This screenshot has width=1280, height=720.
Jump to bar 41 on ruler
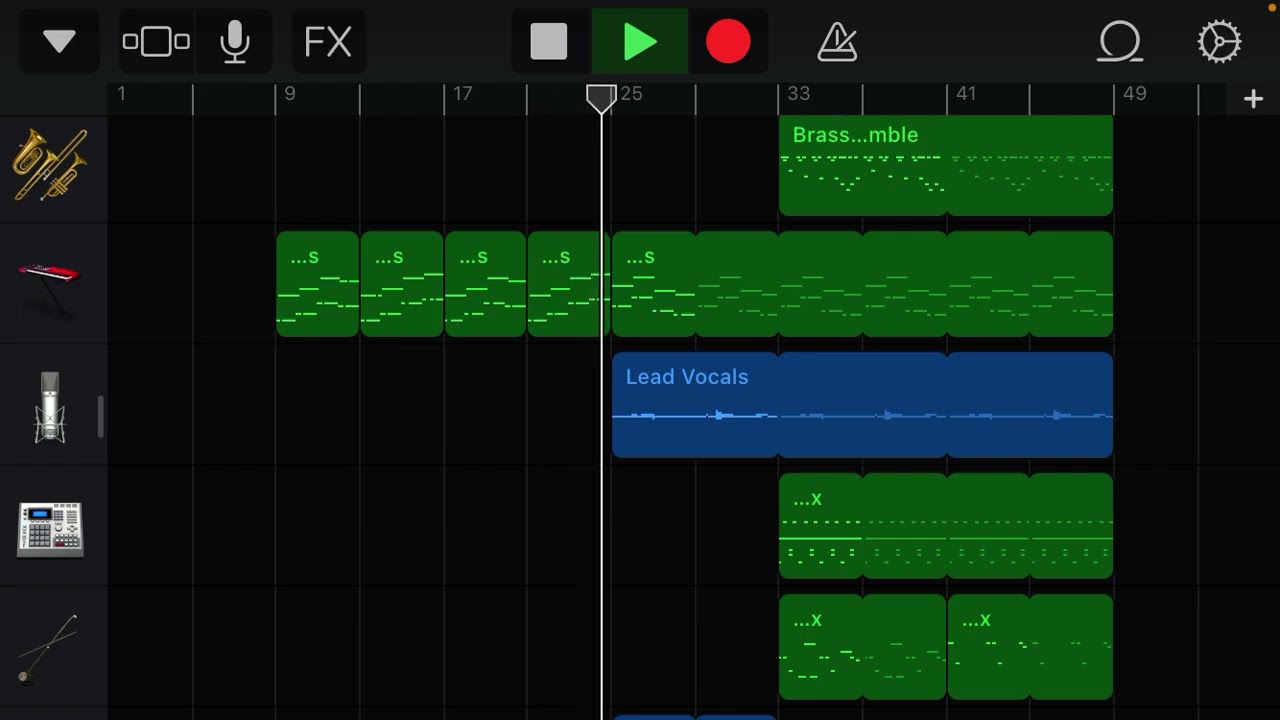click(966, 93)
